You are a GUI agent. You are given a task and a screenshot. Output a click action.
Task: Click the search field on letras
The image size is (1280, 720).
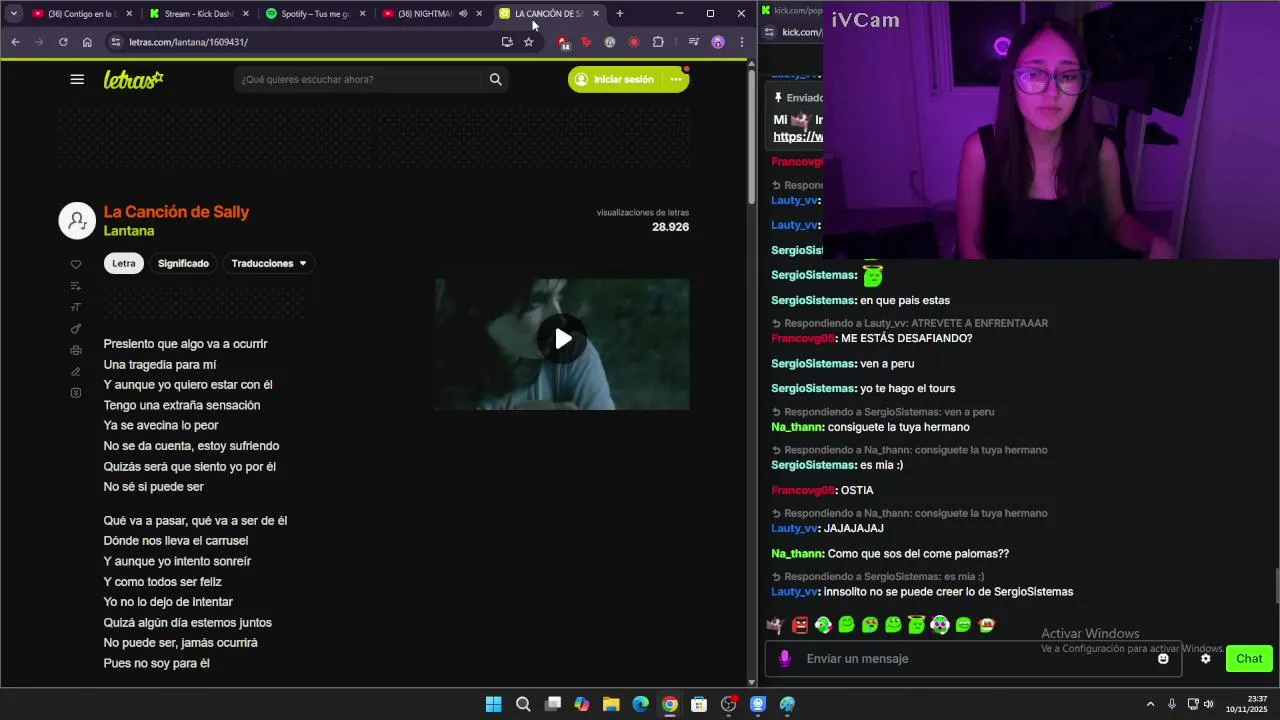coord(360,79)
